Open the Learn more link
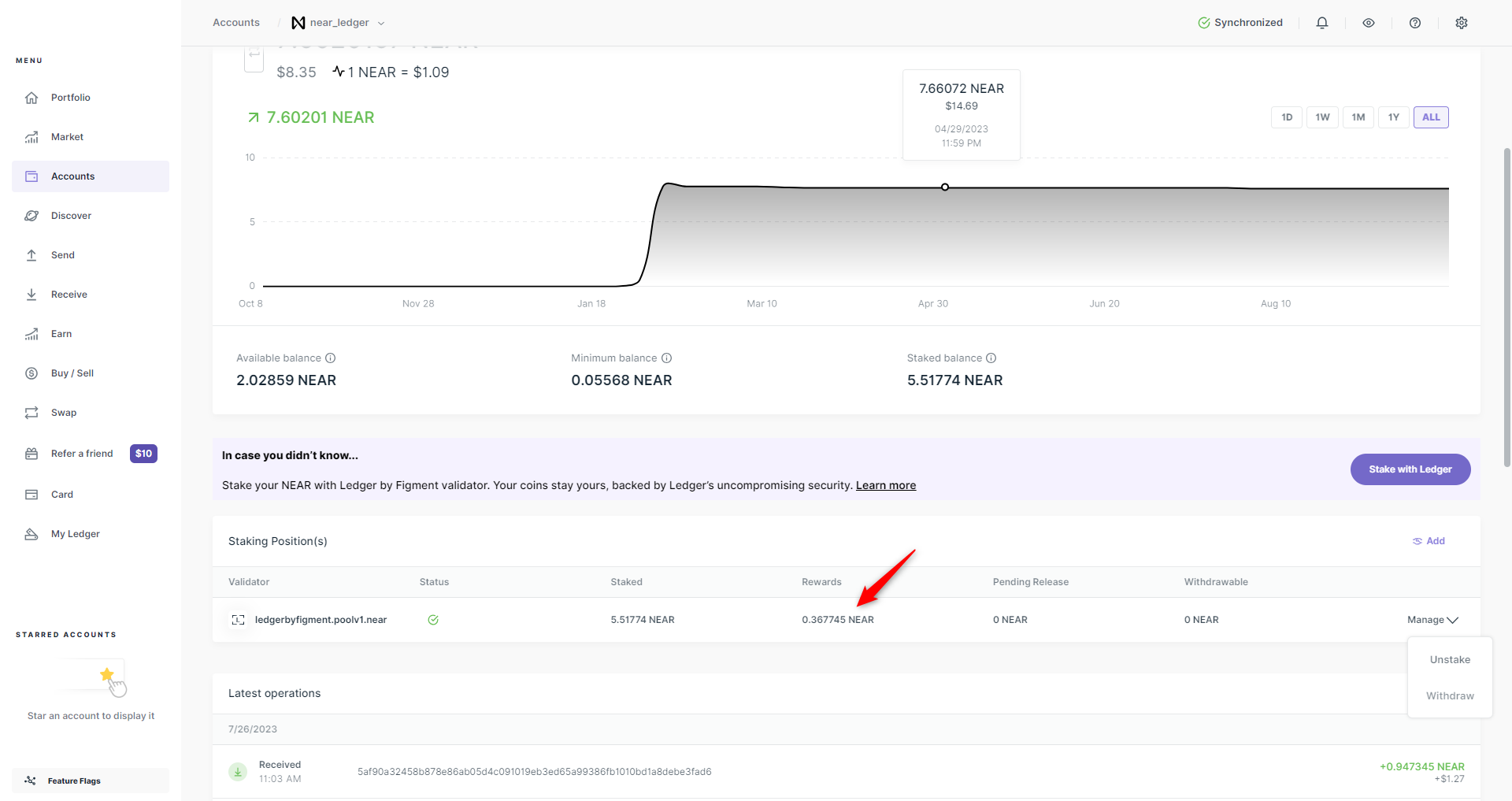 (x=886, y=485)
